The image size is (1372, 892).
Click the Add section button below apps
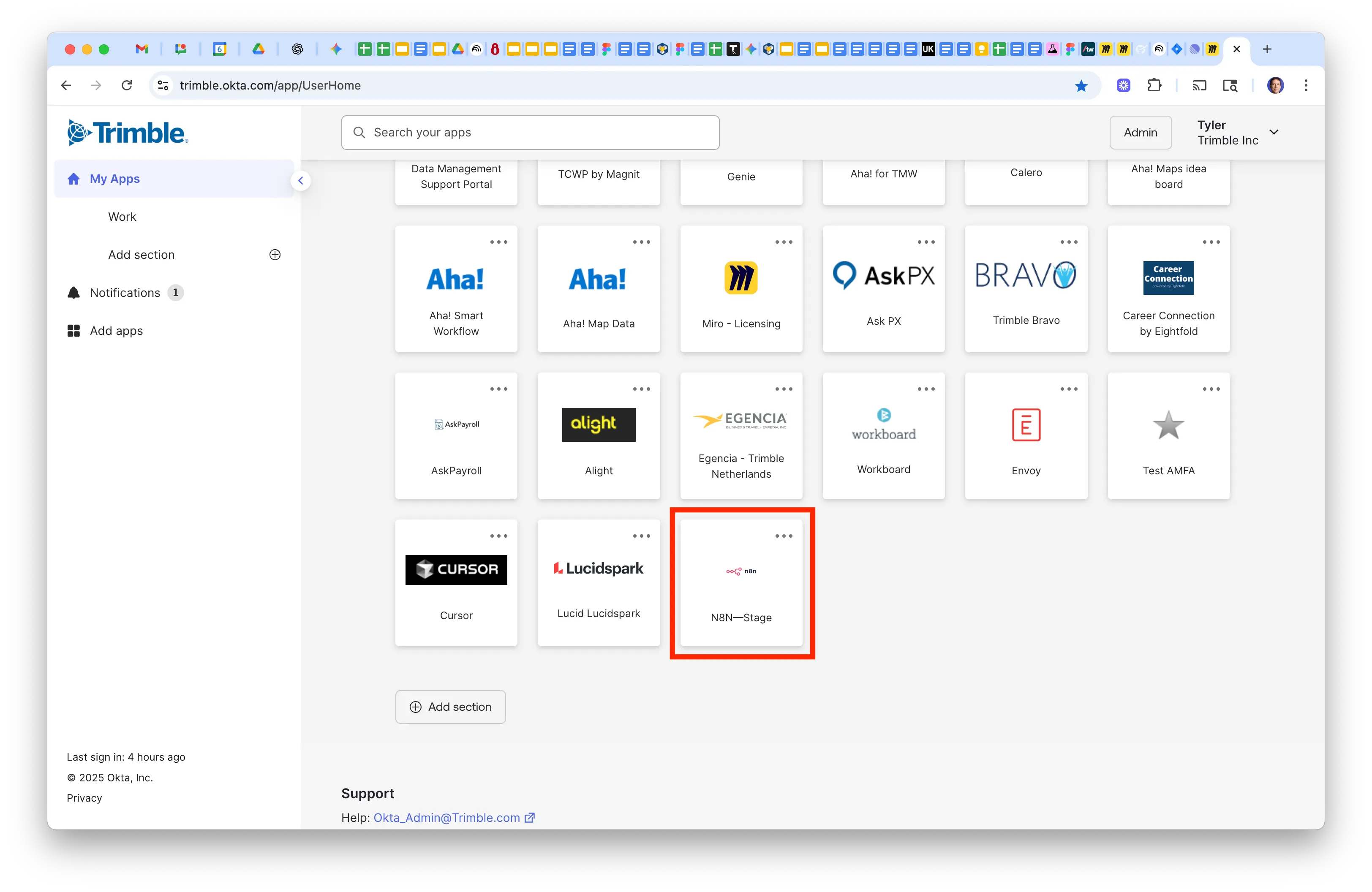pyautogui.click(x=450, y=707)
